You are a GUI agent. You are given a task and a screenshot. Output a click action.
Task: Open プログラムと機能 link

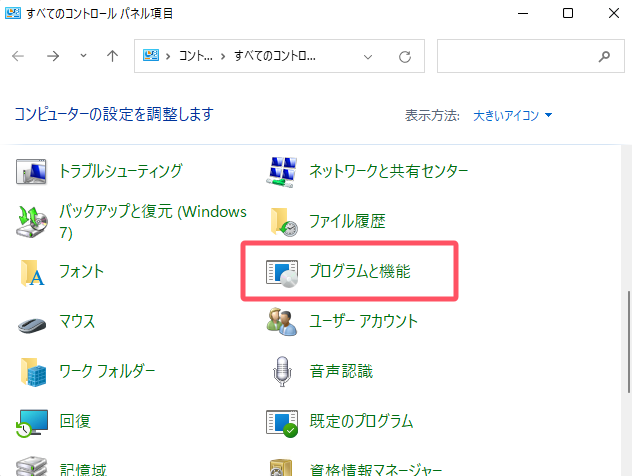(360, 271)
